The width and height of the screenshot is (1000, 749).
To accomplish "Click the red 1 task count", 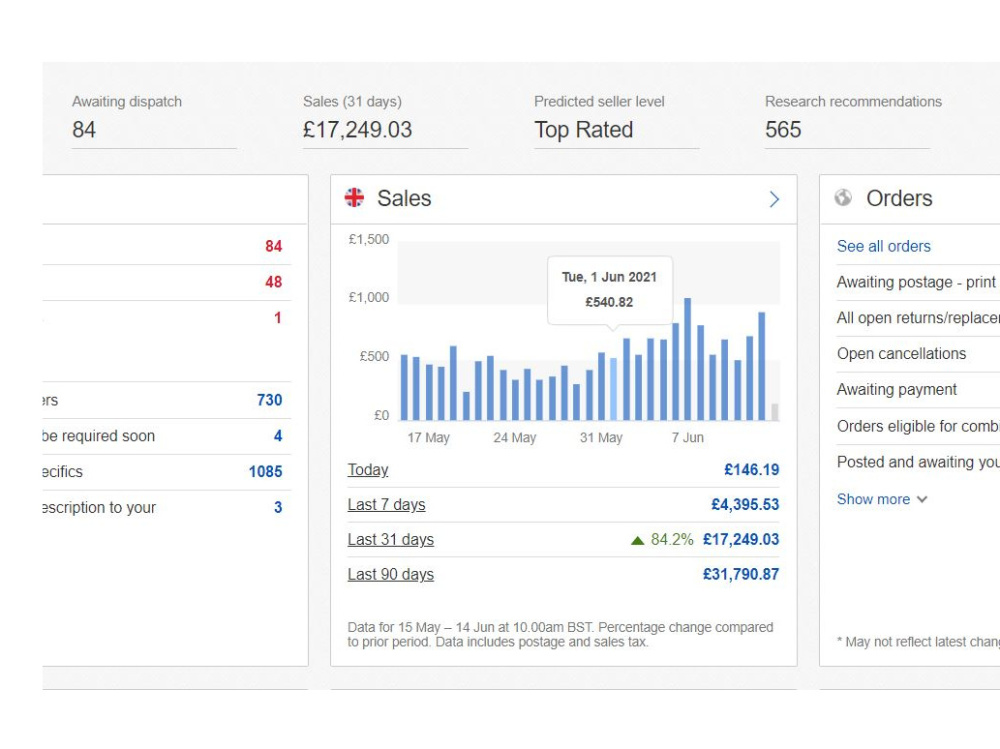I will [x=277, y=318].
